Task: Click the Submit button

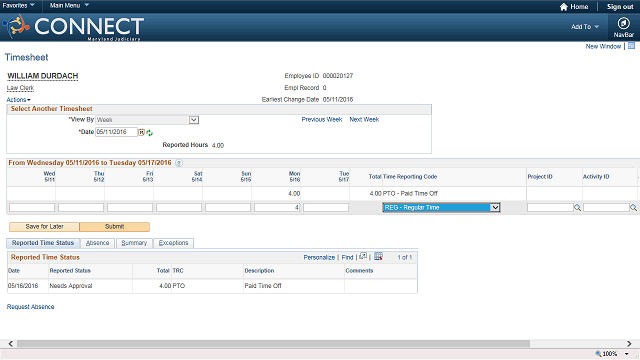Action: (x=115, y=227)
